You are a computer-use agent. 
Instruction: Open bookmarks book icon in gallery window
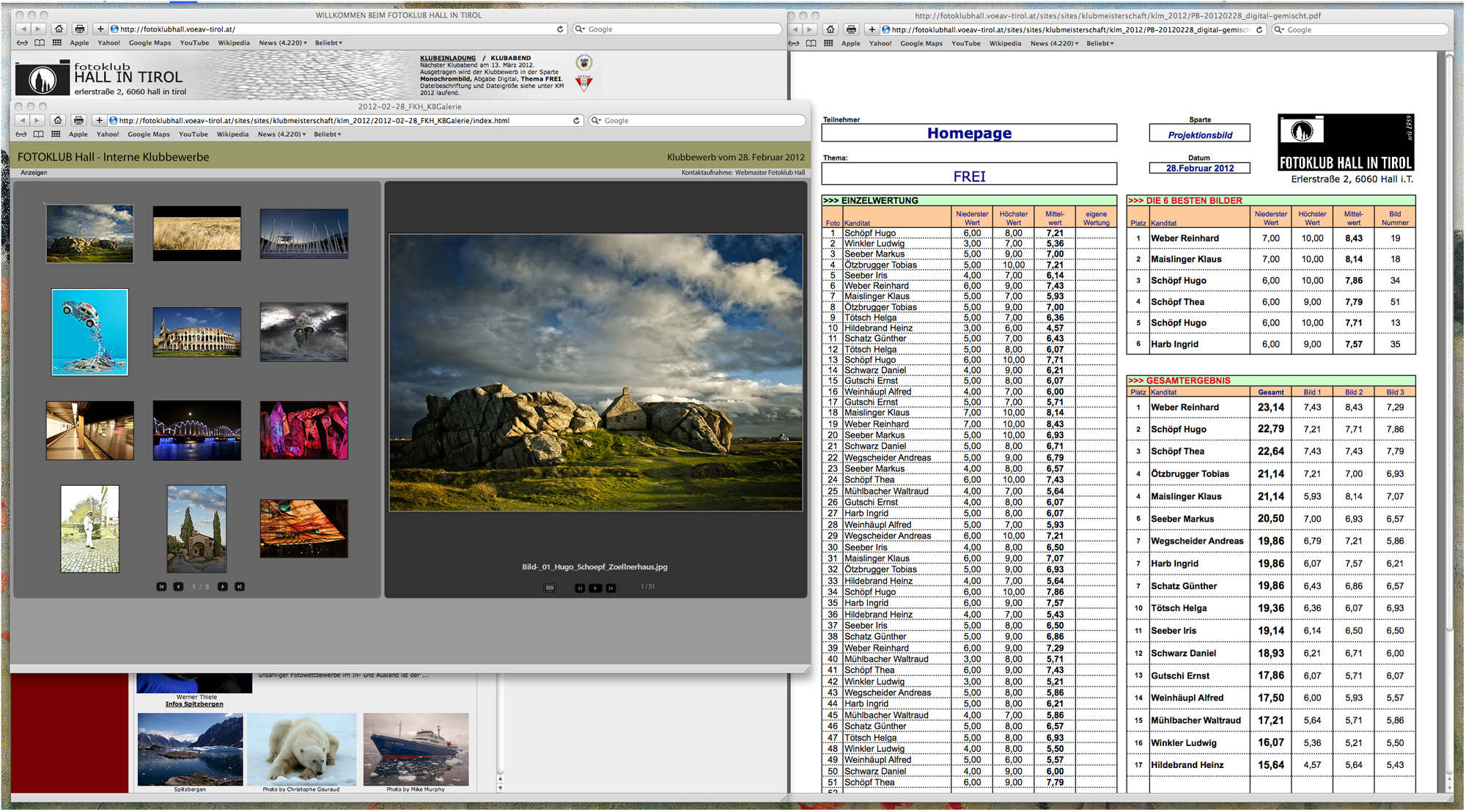(x=38, y=134)
